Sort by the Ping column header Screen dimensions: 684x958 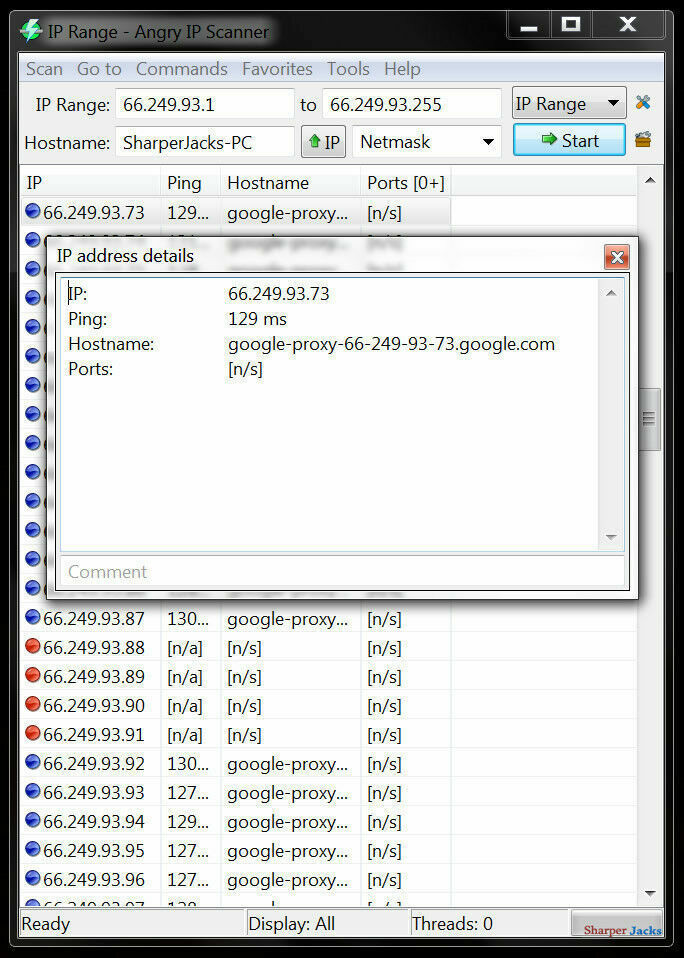191,183
